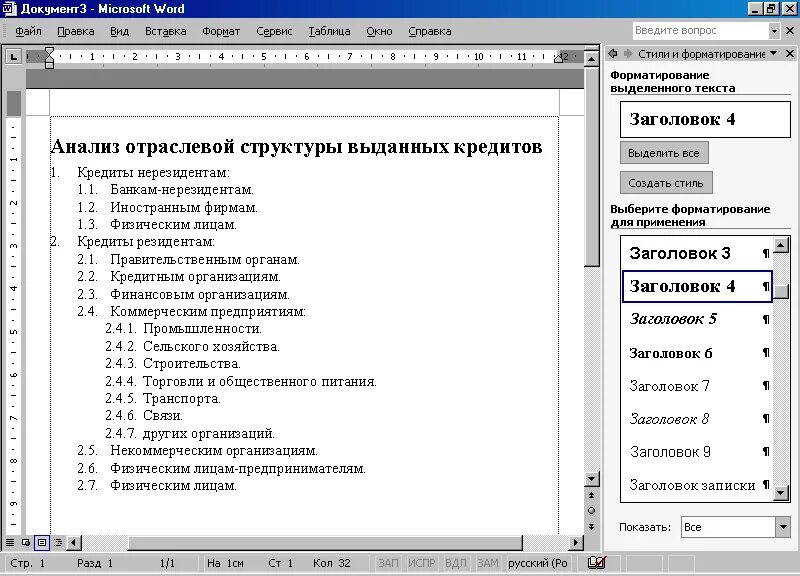This screenshot has height=576, width=800.
Task: Click the русский language status indicator
Action: (538, 563)
